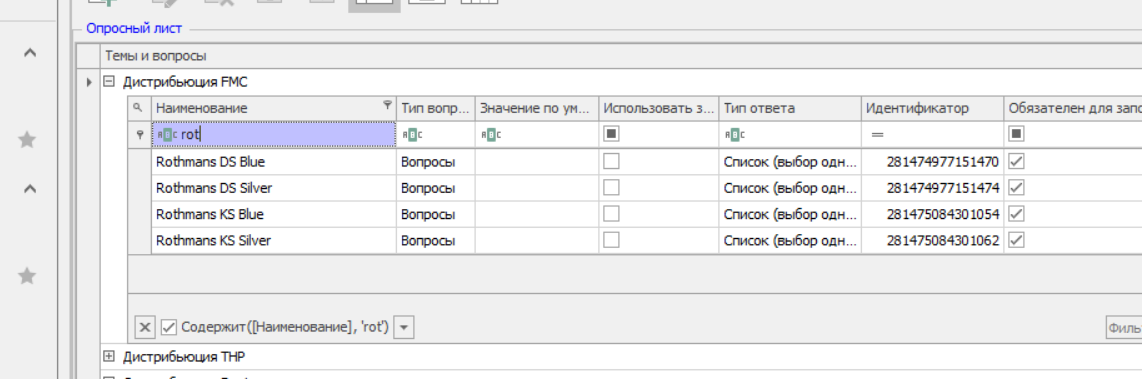
Task: Click the equals operator icon under Идентификатор
Action: pyautogui.click(x=878, y=134)
